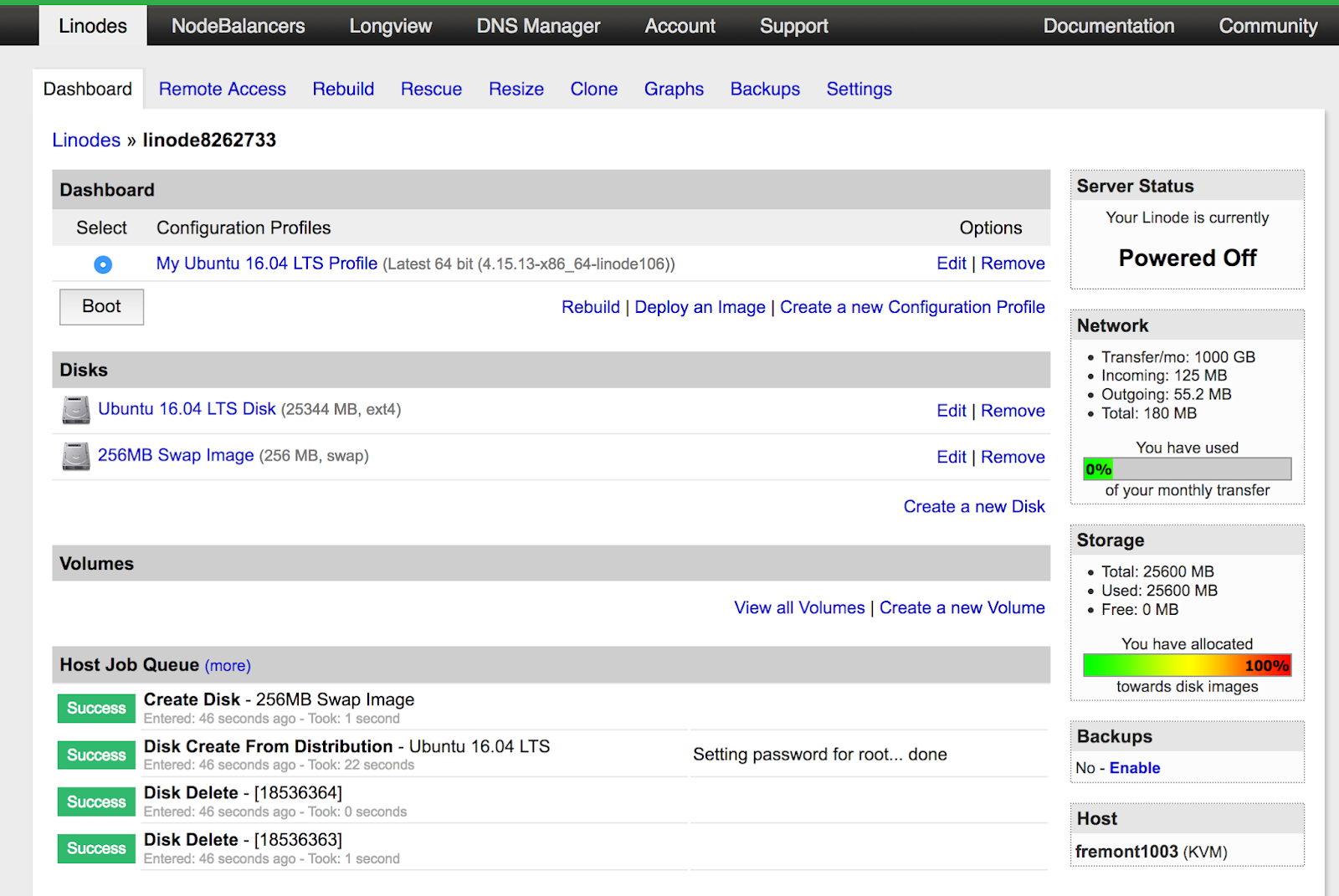
Task: Click the Linodes breadcrumb link
Action: click(86, 140)
